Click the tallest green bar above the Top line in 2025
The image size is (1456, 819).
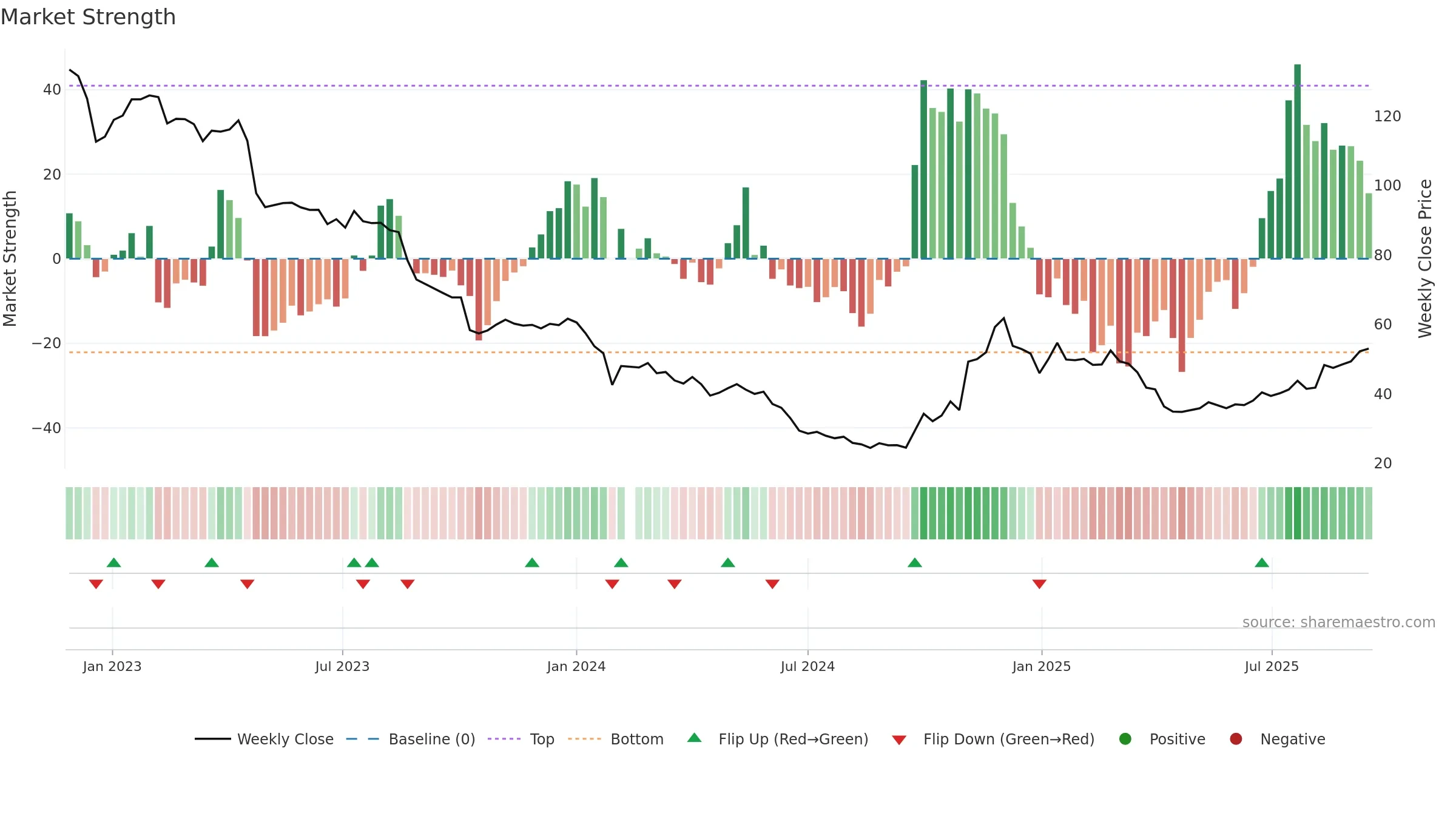1297,161
